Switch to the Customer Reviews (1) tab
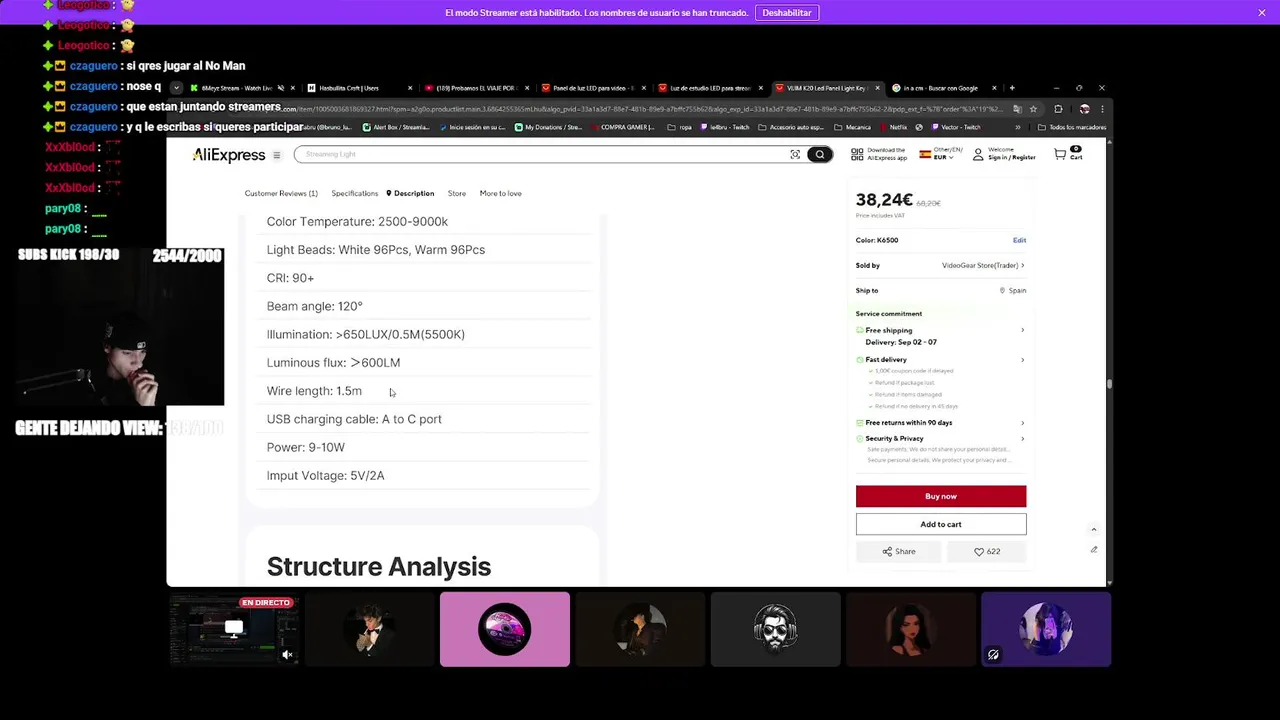The height and width of the screenshot is (720, 1280). coord(281,193)
